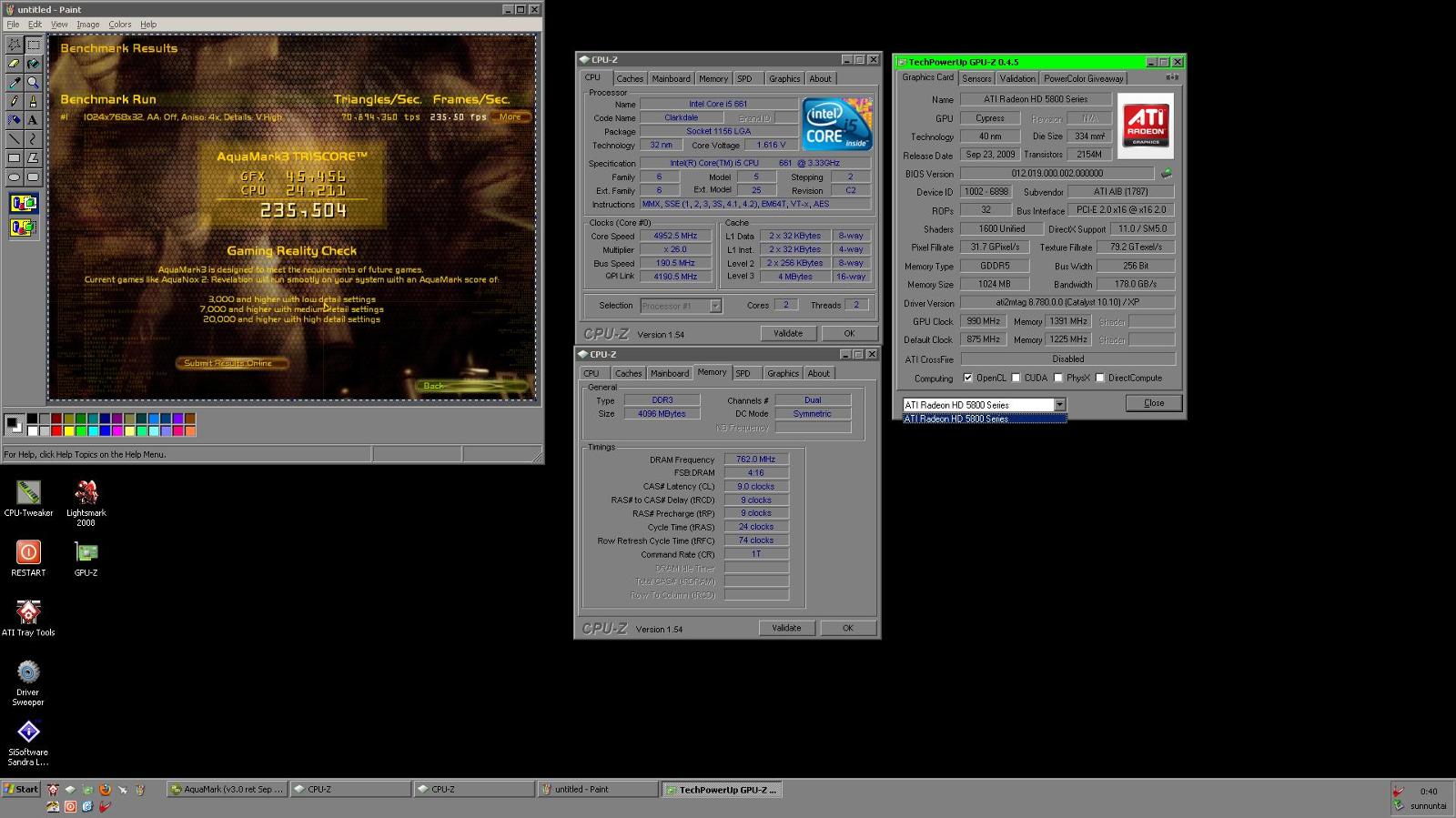Image resolution: width=1456 pixels, height=818 pixels.
Task: Pick the Pick Color eyedropper tool
Action: pos(15,83)
